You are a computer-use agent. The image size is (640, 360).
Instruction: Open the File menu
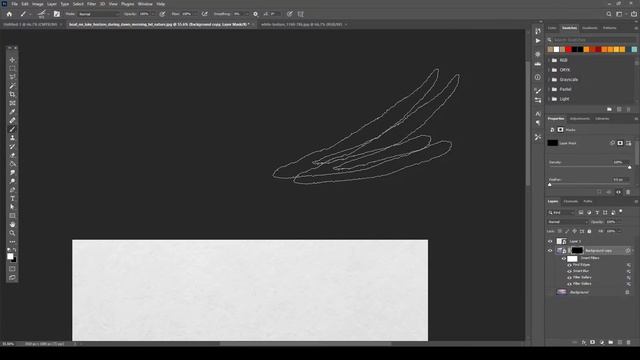coord(14,4)
